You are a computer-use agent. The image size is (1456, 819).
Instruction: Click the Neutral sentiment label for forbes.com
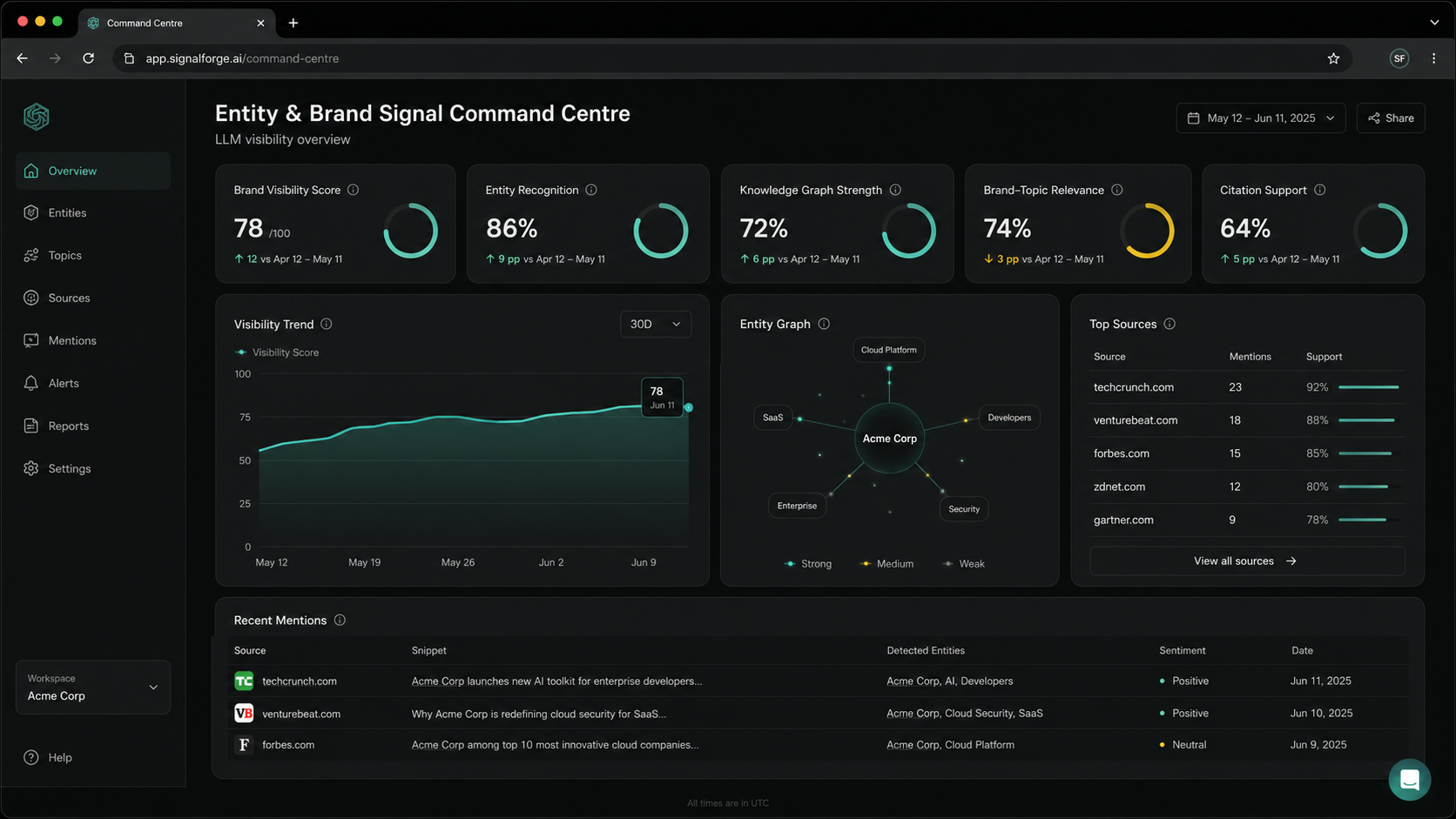(x=1189, y=745)
